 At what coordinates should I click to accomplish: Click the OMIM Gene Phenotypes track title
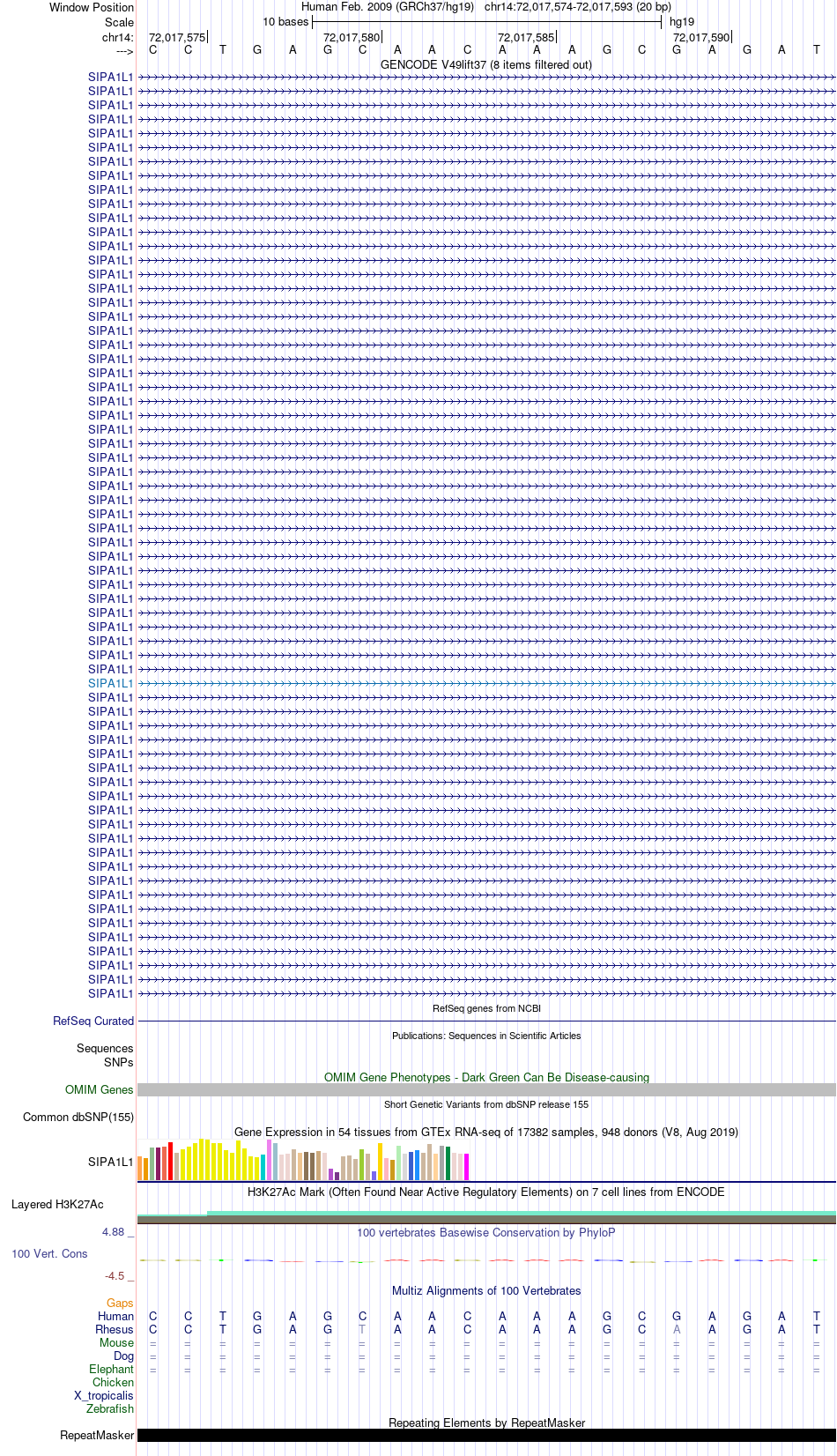pos(486,1077)
